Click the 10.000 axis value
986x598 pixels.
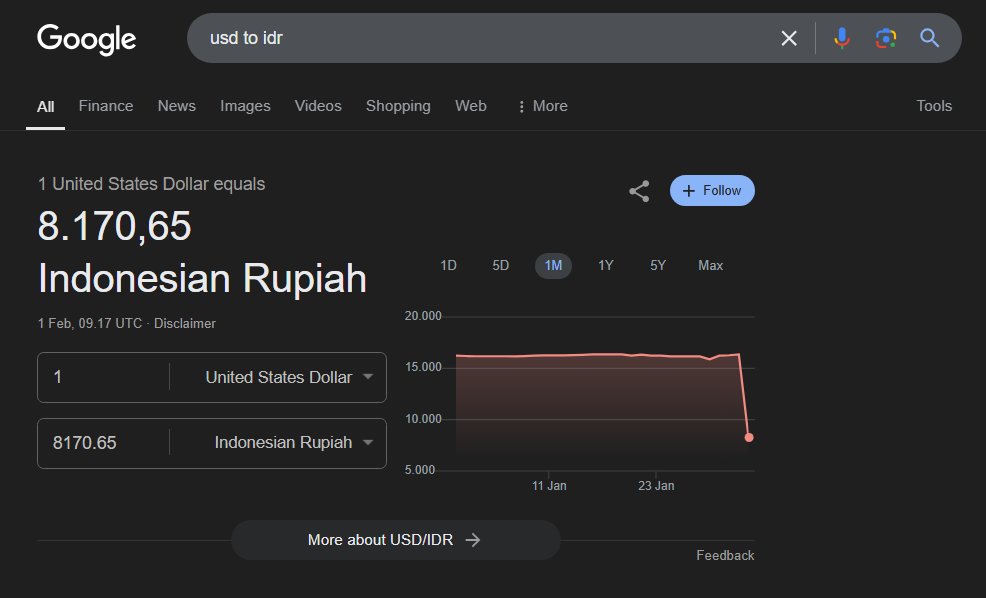click(423, 419)
